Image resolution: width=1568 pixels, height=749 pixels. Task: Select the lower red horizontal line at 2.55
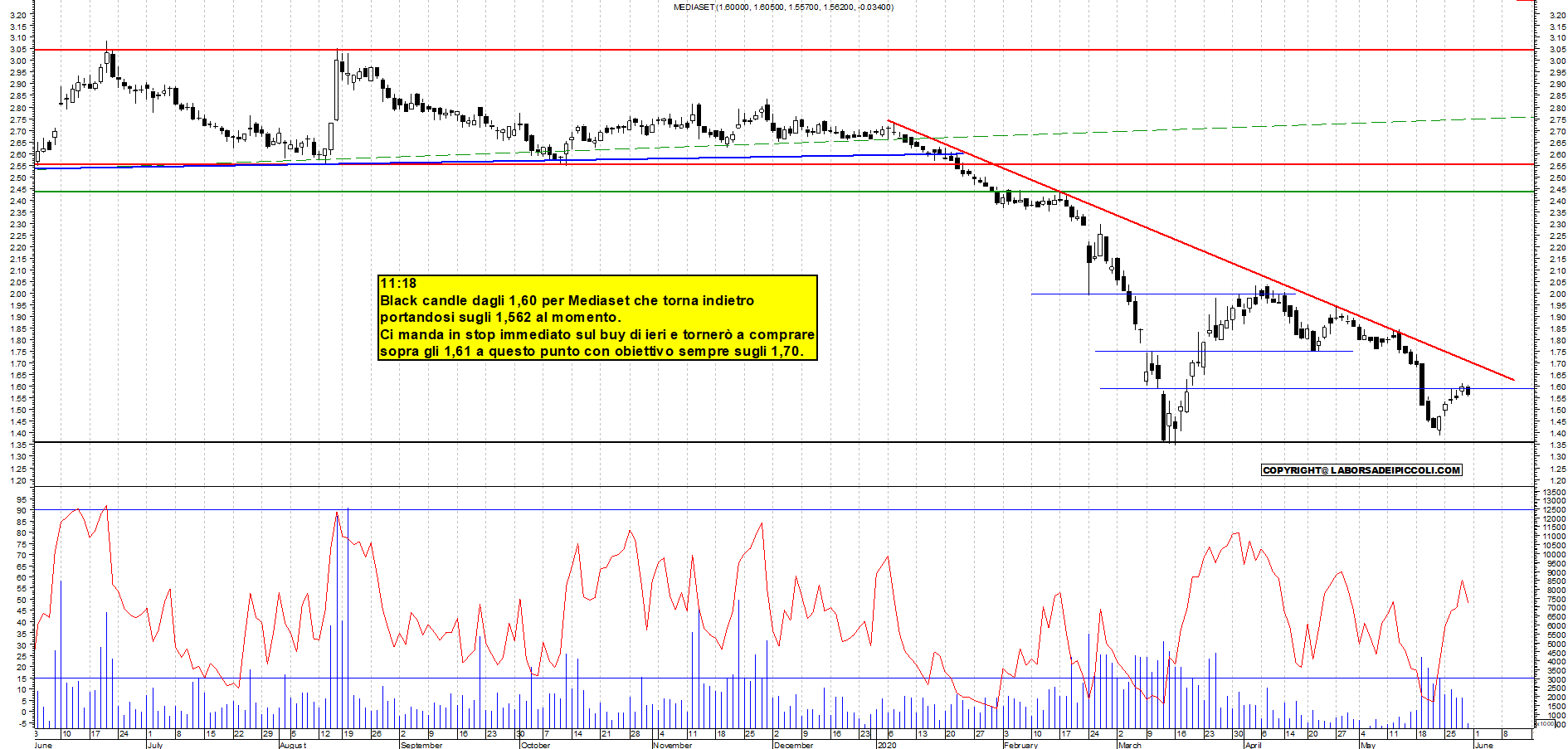click(784, 164)
